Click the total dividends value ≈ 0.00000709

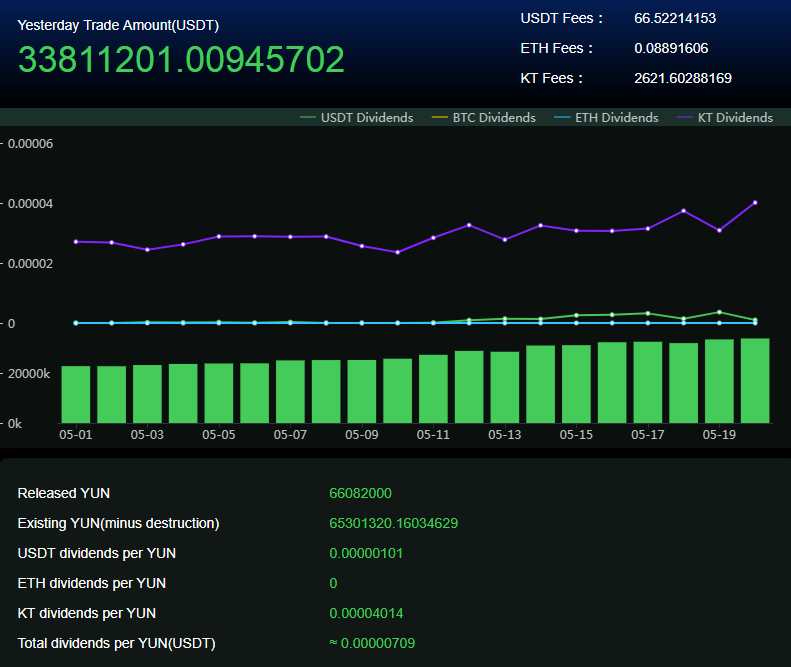[x=372, y=643]
